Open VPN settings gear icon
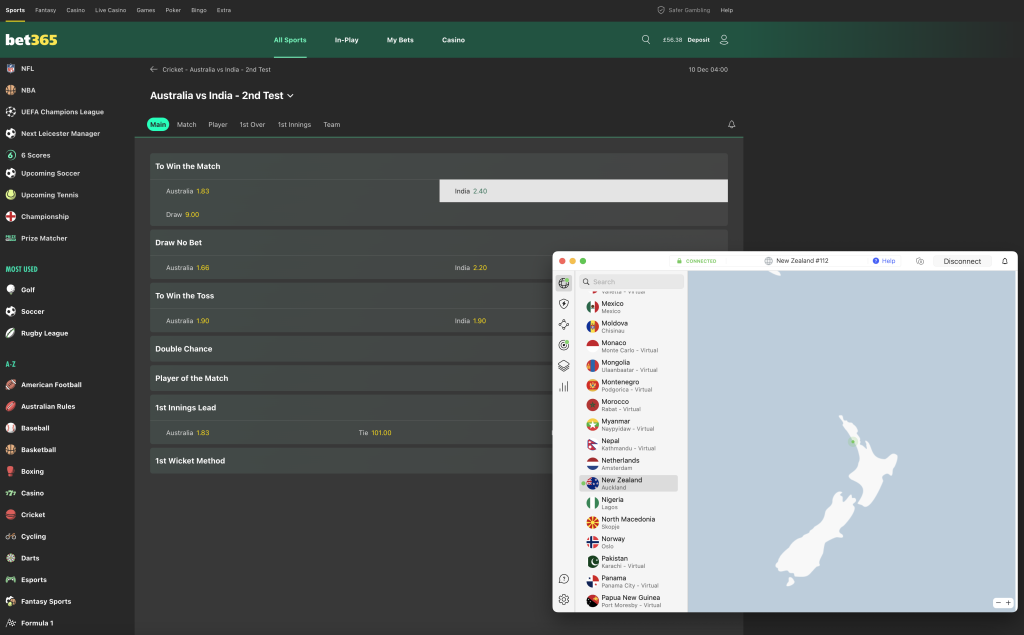This screenshot has height=635, width=1024. pos(564,600)
